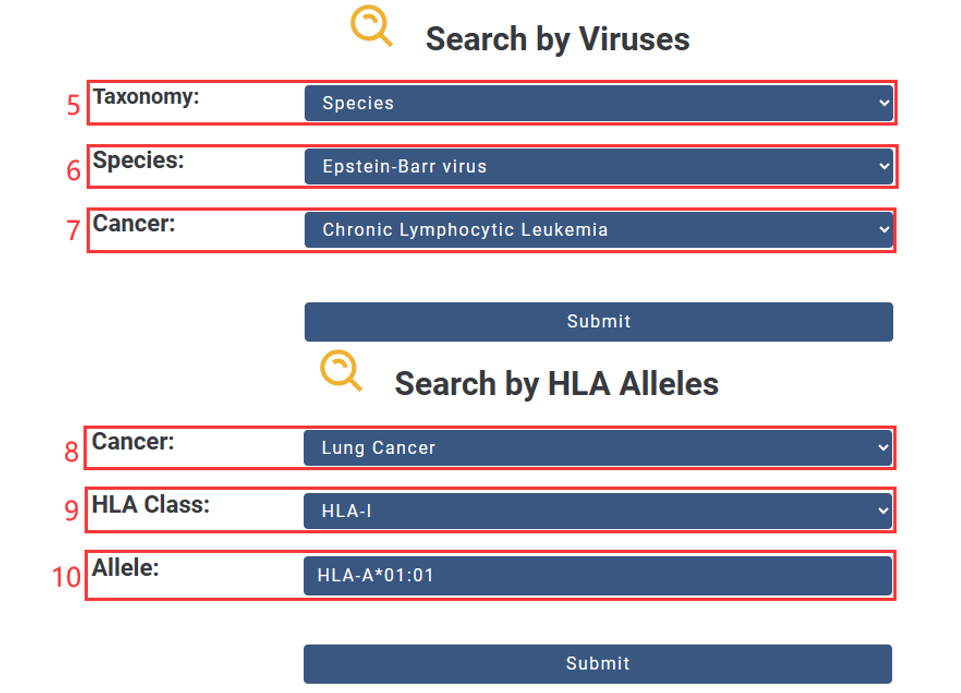Expand the Species dropdown showing Epstein-Barr virus
The image size is (961, 693).
click(598, 166)
